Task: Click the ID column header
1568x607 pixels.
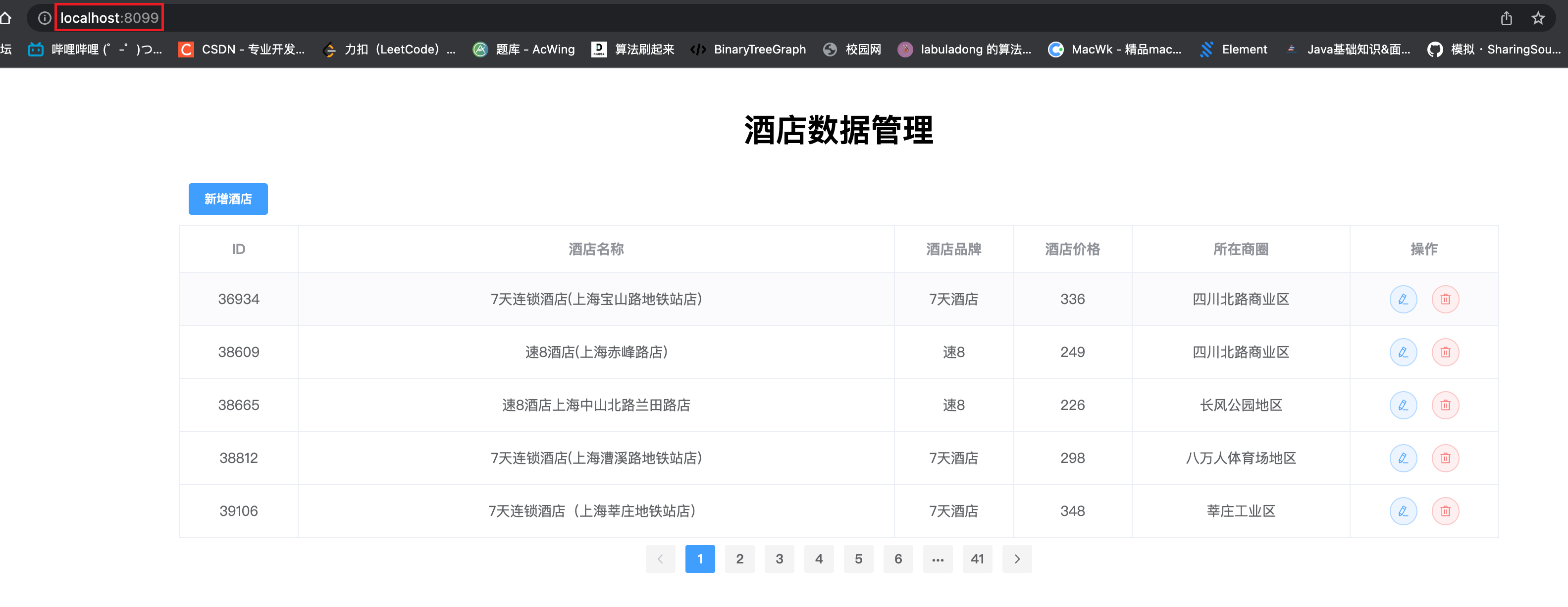Action: coord(239,250)
